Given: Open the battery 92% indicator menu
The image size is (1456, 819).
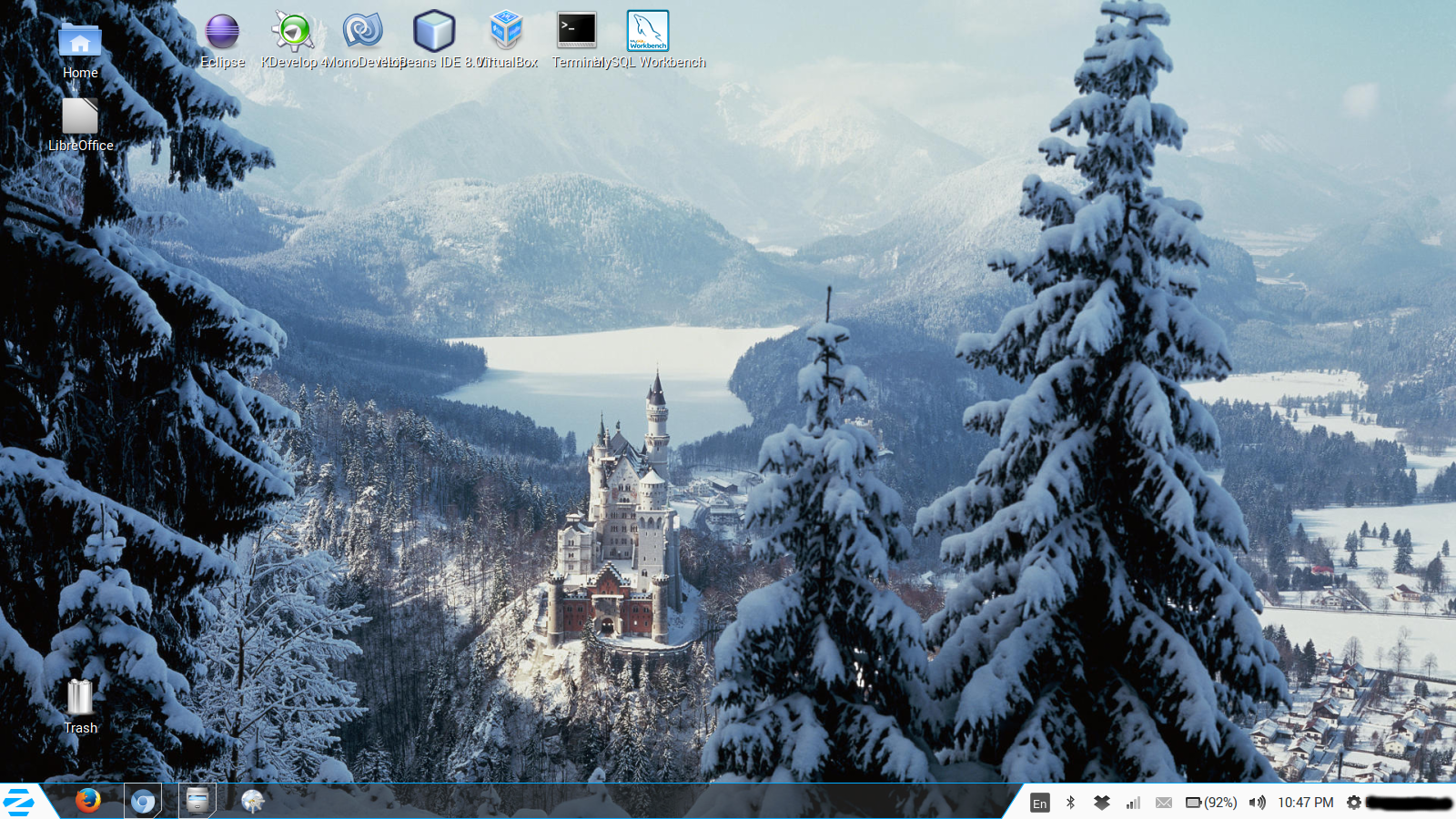Looking at the screenshot, I should (x=1211, y=803).
